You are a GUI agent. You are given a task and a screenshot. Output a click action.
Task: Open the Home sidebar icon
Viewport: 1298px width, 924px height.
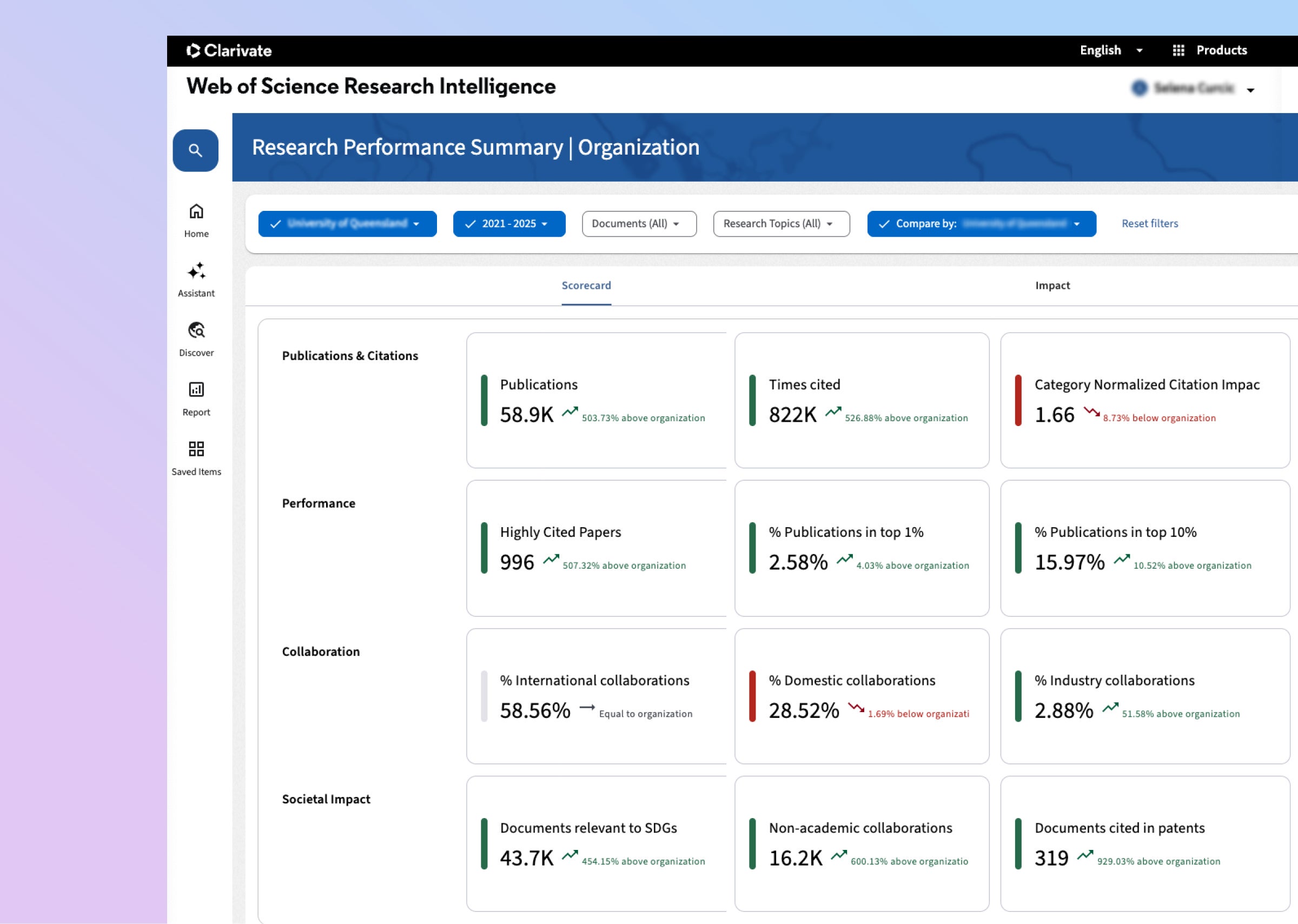[x=196, y=211]
